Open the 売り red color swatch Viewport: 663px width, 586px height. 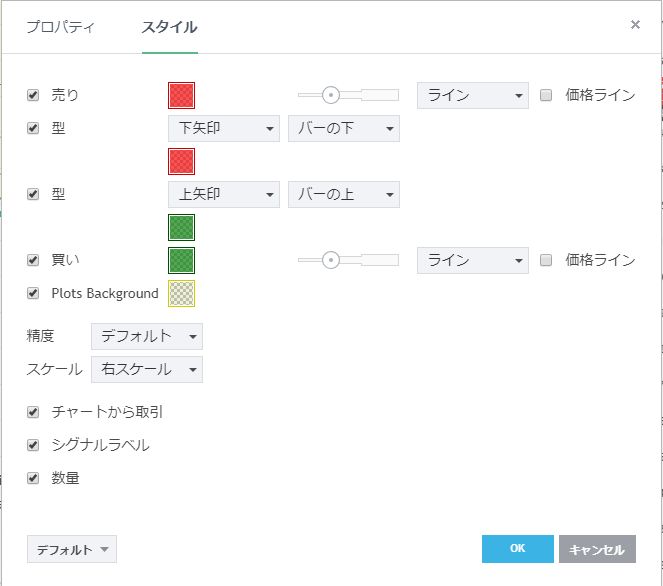click(x=181, y=95)
